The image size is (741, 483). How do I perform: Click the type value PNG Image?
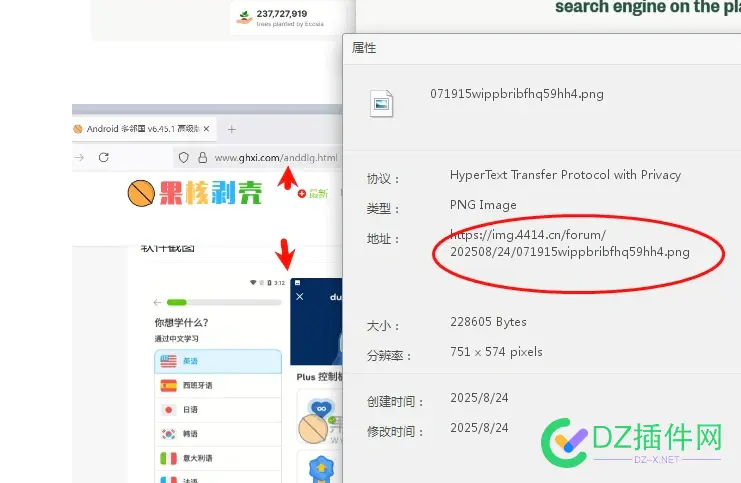tap(483, 205)
